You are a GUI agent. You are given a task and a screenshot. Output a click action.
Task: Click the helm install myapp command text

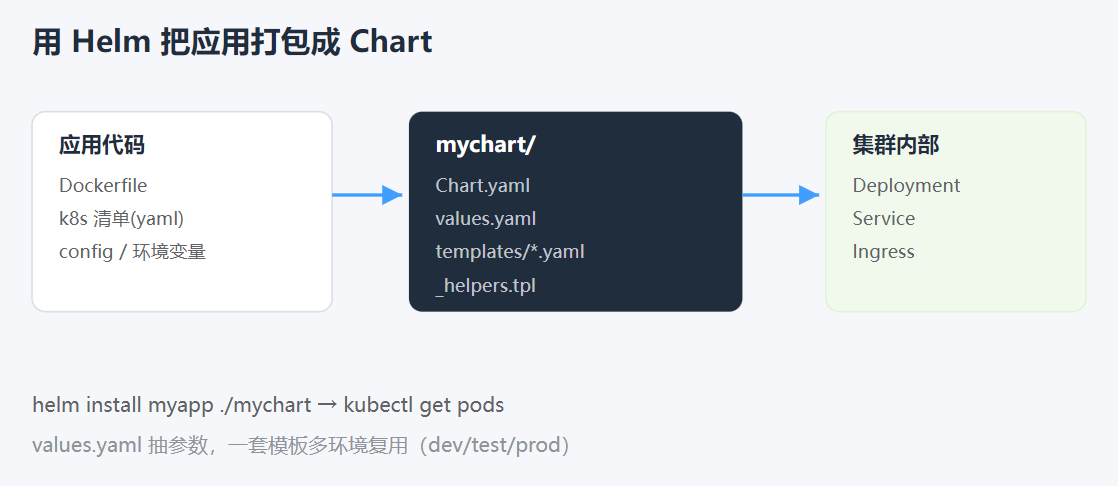pos(172,405)
